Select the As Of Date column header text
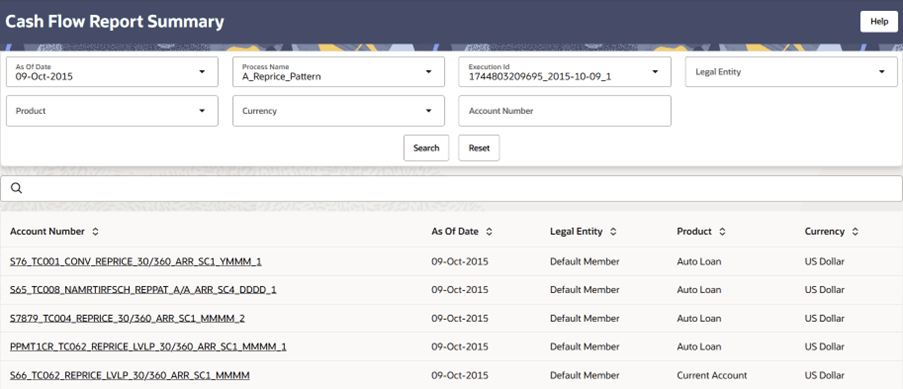 [455, 232]
